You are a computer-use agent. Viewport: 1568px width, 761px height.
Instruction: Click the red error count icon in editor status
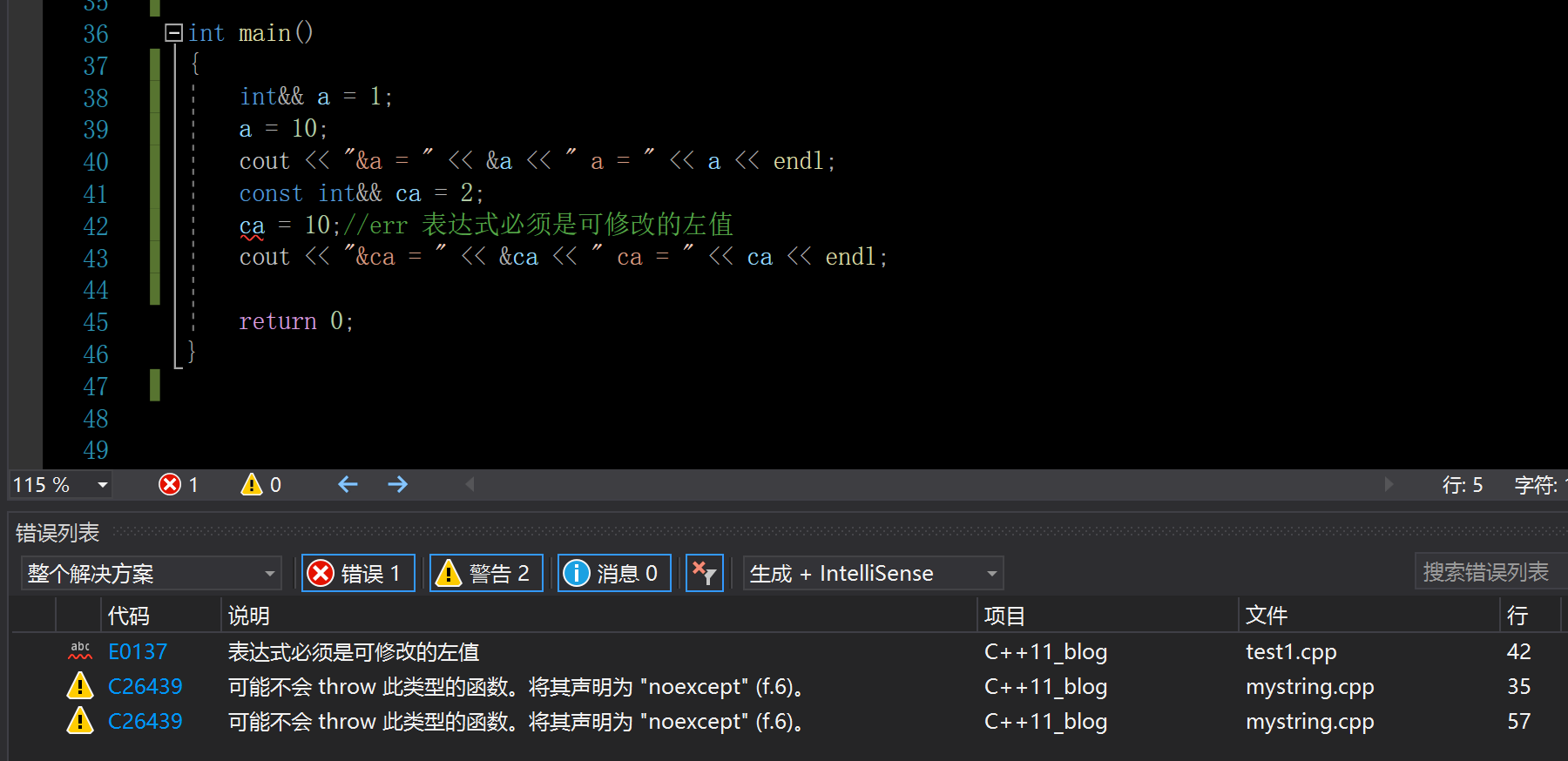(170, 485)
